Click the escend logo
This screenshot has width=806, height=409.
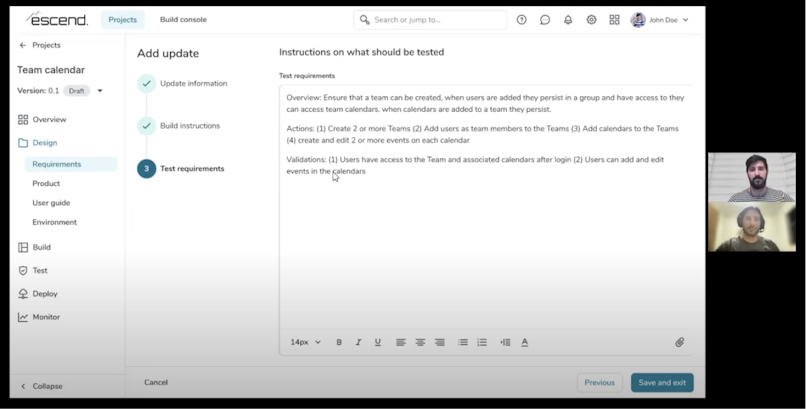[57, 20]
